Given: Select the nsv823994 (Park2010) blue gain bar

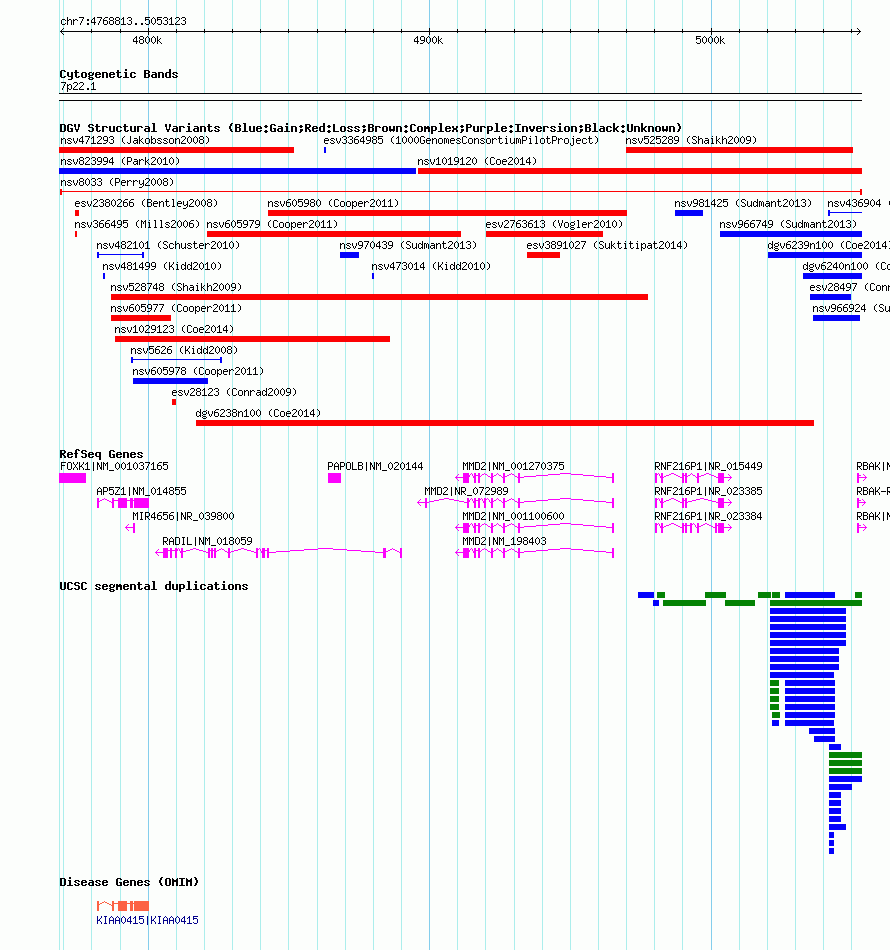Looking at the screenshot, I should tap(237, 171).
